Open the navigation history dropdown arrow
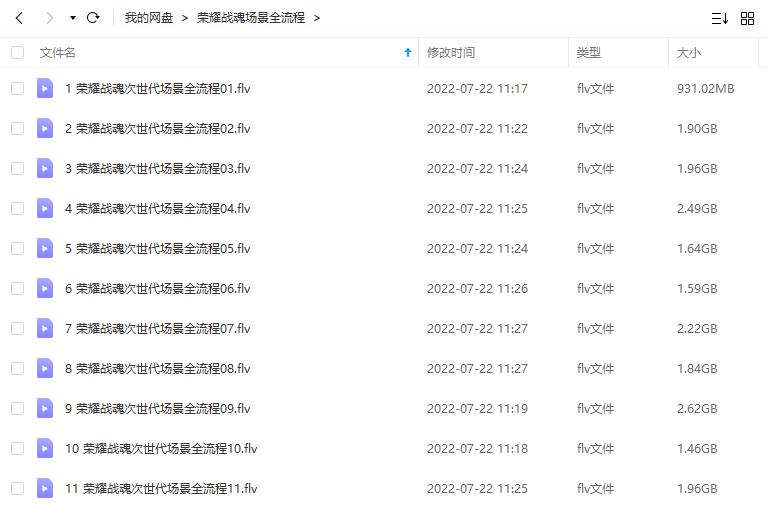 (73, 18)
